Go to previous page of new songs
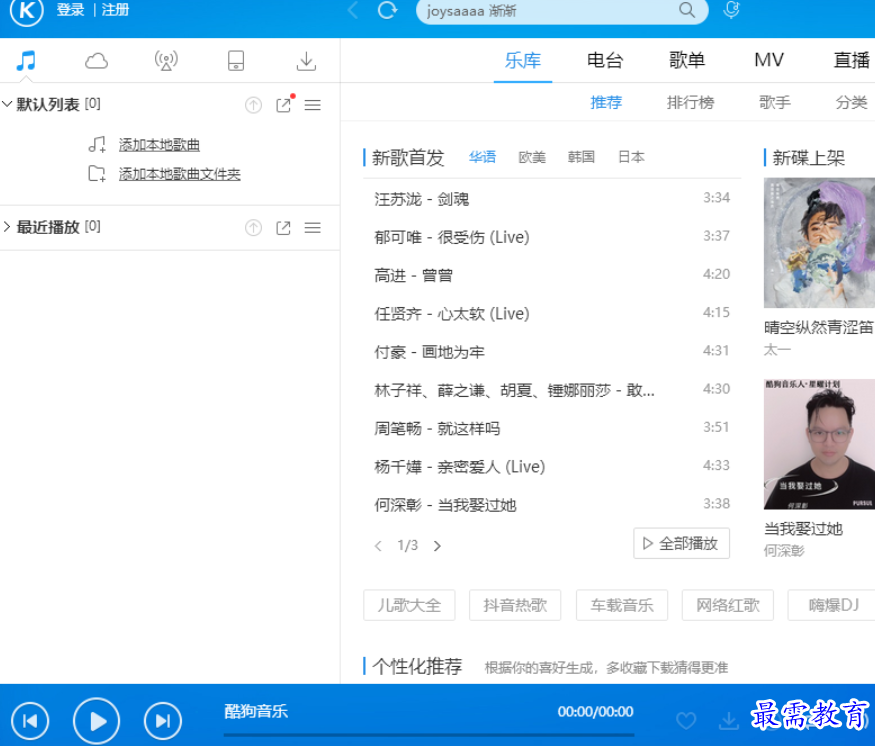 pos(378,546)
